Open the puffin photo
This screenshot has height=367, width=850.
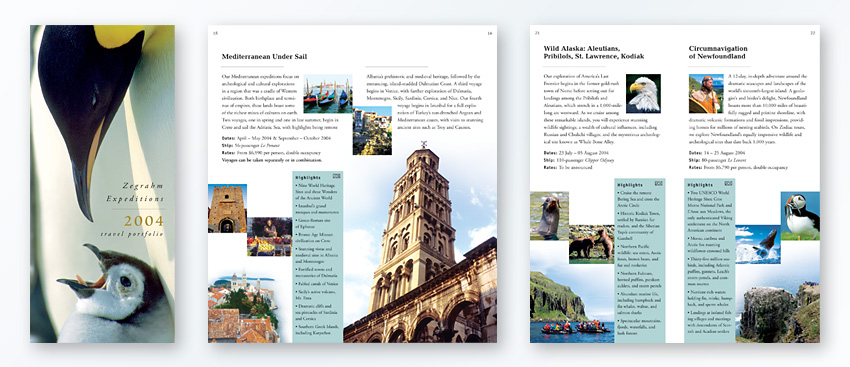coord(800,216)
